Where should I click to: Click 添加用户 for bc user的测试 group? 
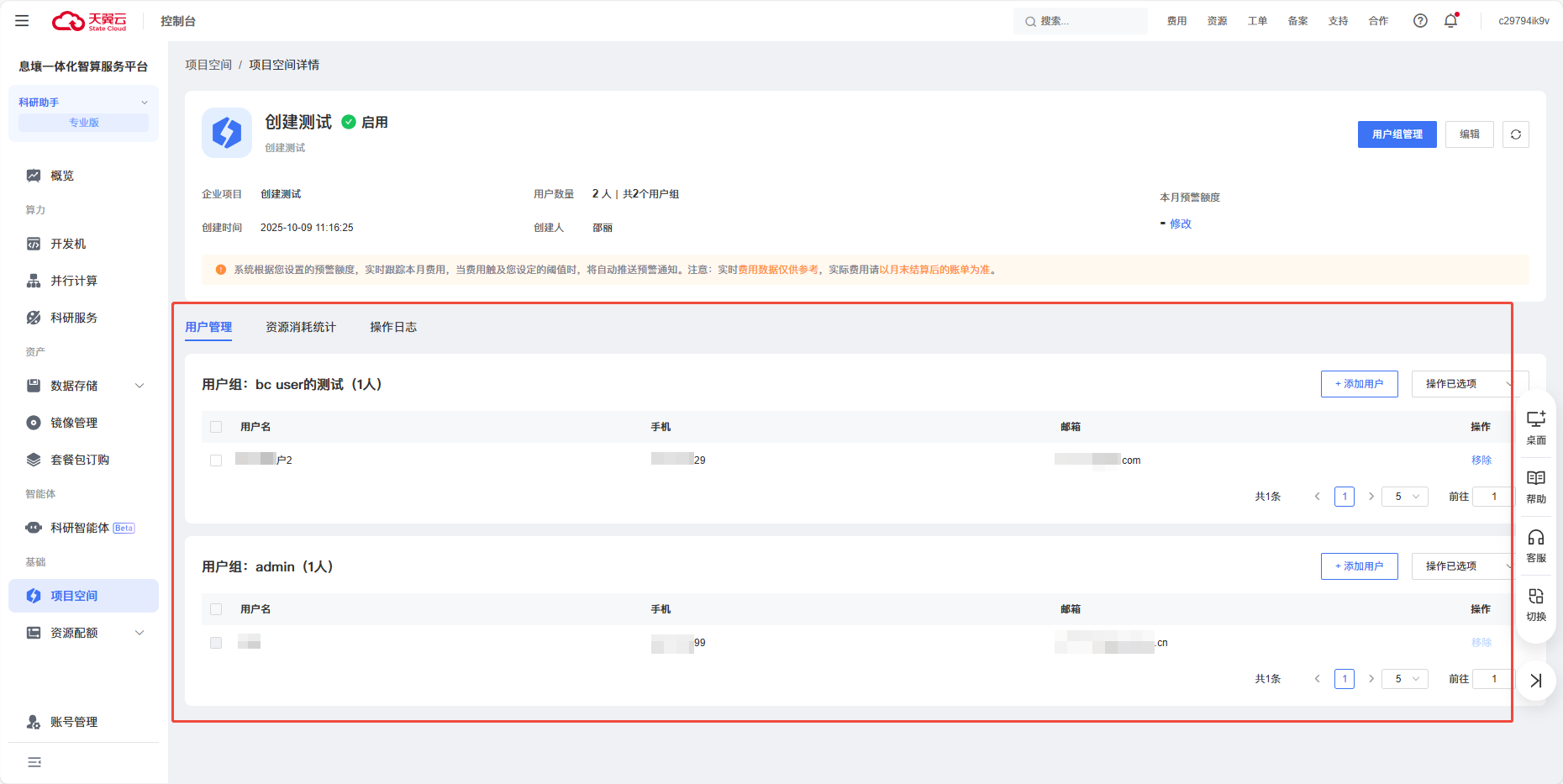point(1359,384)
